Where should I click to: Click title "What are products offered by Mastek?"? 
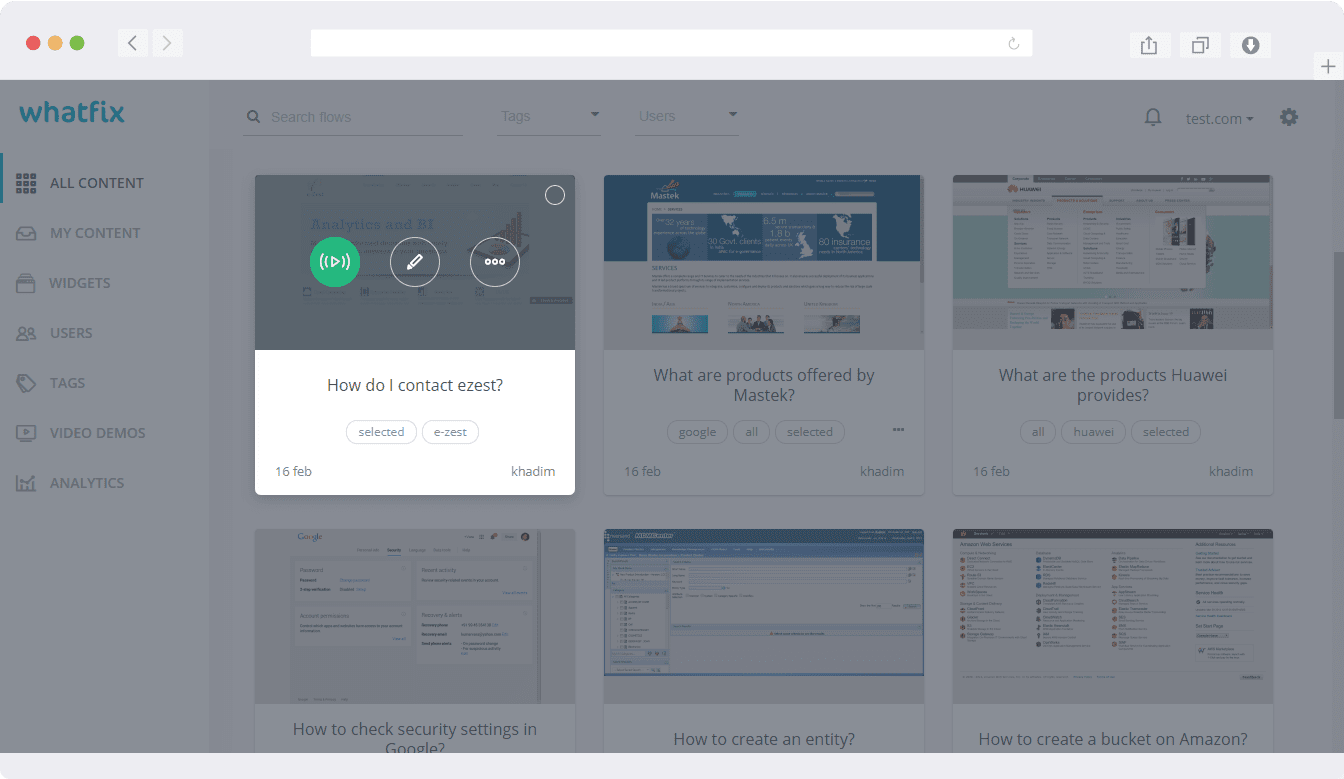coord(764,385)
